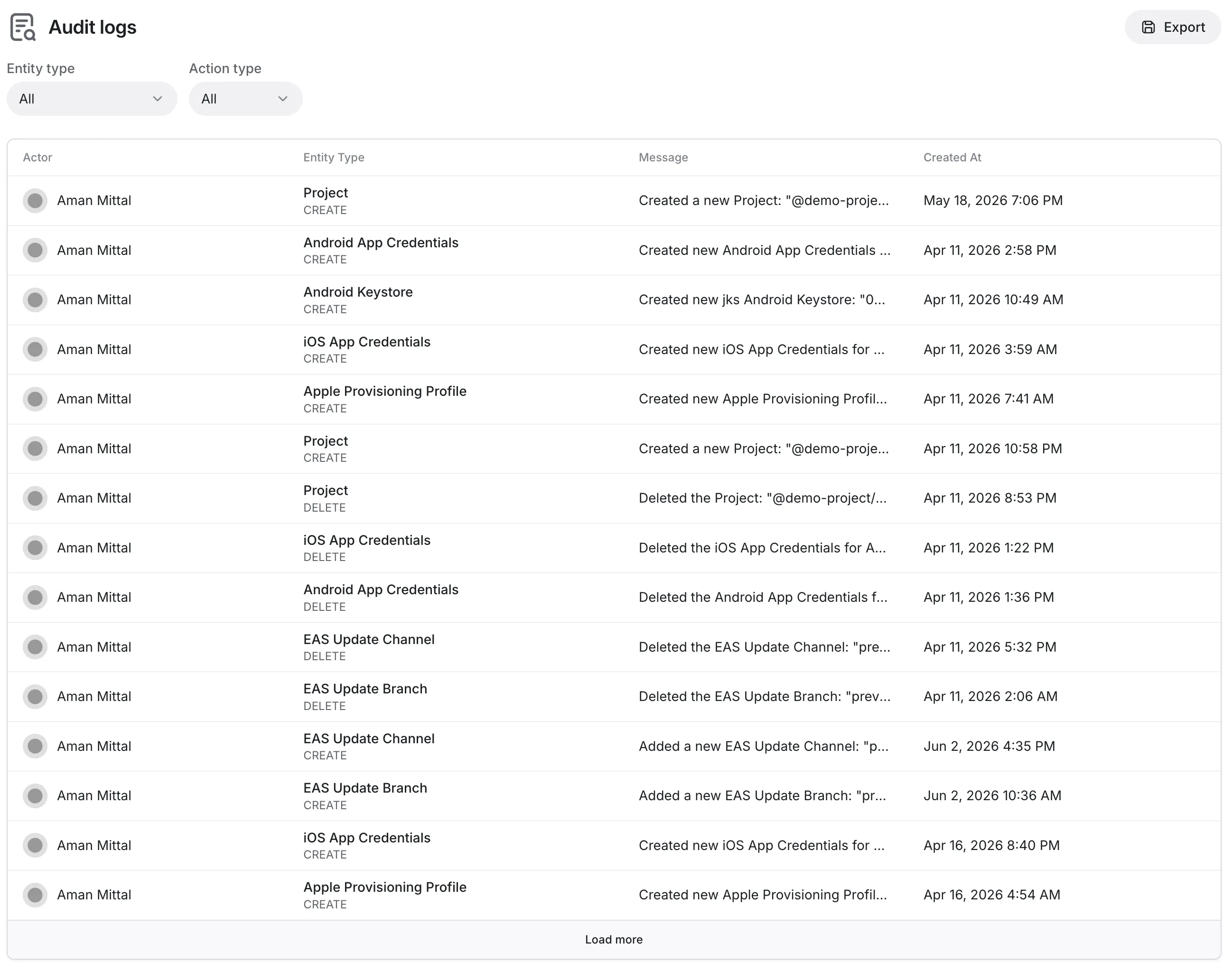
Task: Click the Created At column header
Action: tap(952, 158)
